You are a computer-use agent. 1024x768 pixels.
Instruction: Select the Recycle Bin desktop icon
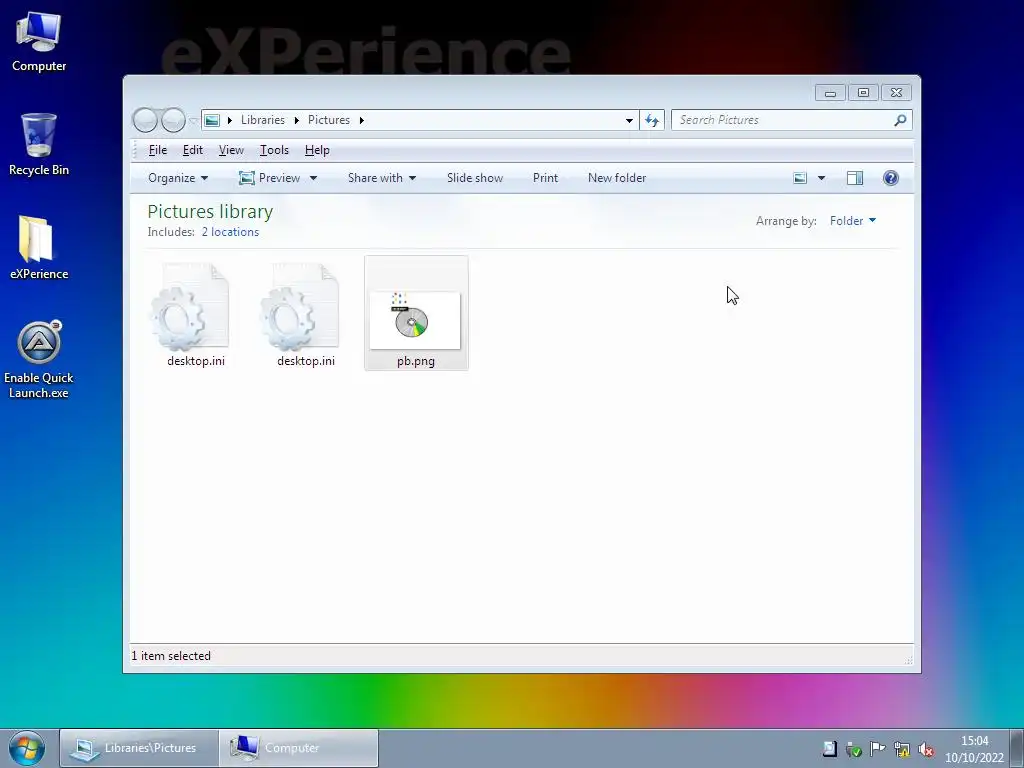tap(39, 144)
